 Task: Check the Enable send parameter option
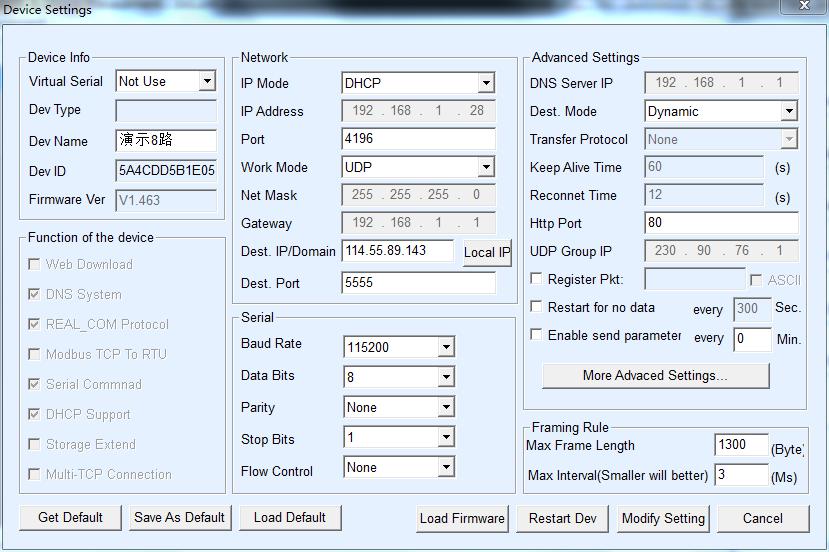pos(537,335)
